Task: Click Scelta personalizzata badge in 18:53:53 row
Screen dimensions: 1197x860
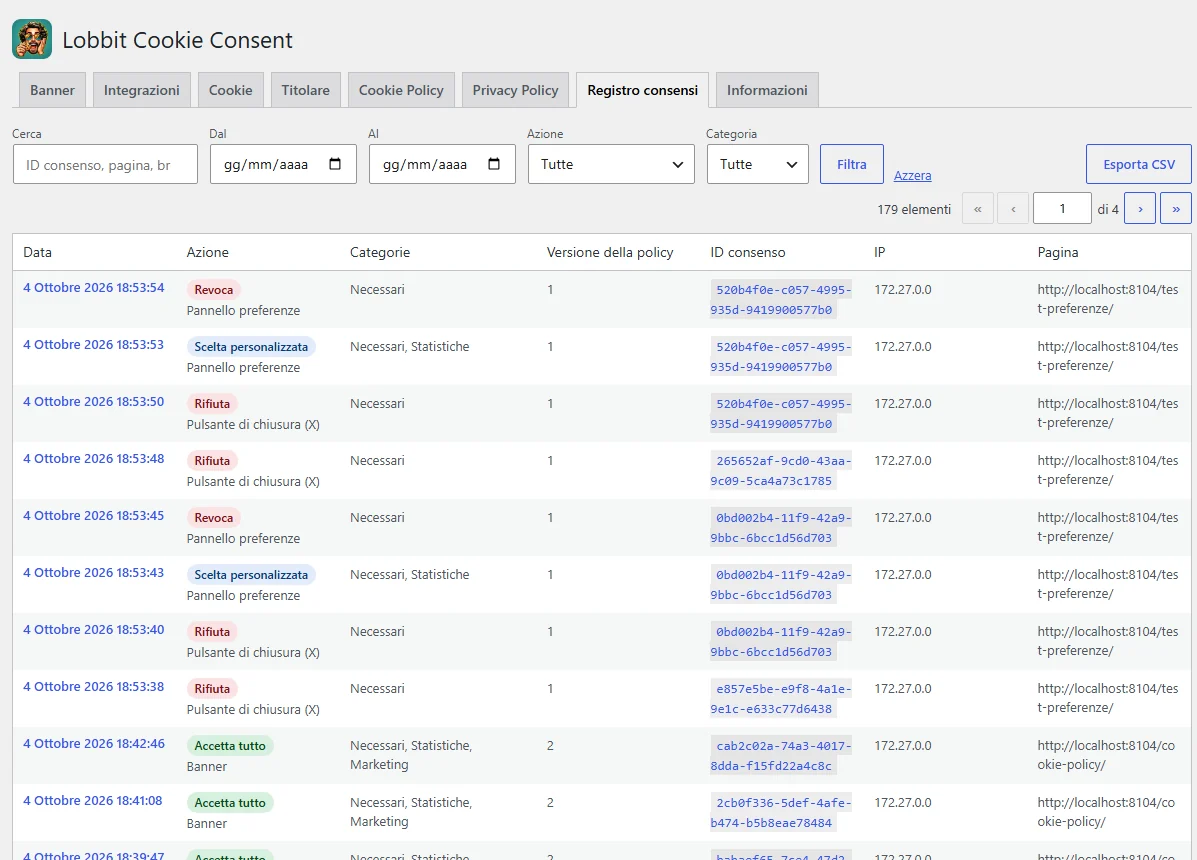Action: click(x=251, y=346)
